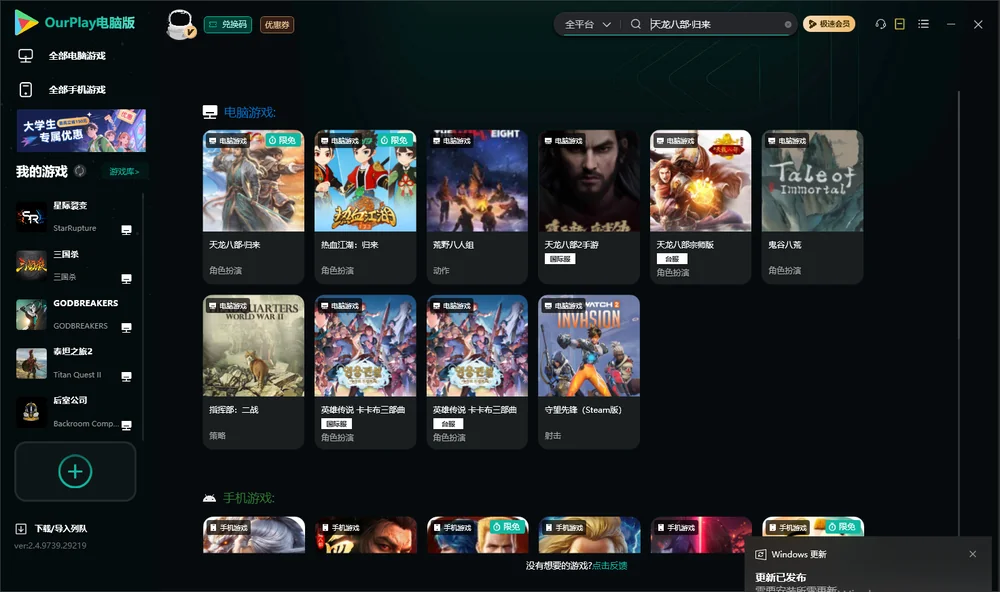Open the 极速会员 membership button
The width and height of the screenshot is (1000, 592).
point(829,24)
